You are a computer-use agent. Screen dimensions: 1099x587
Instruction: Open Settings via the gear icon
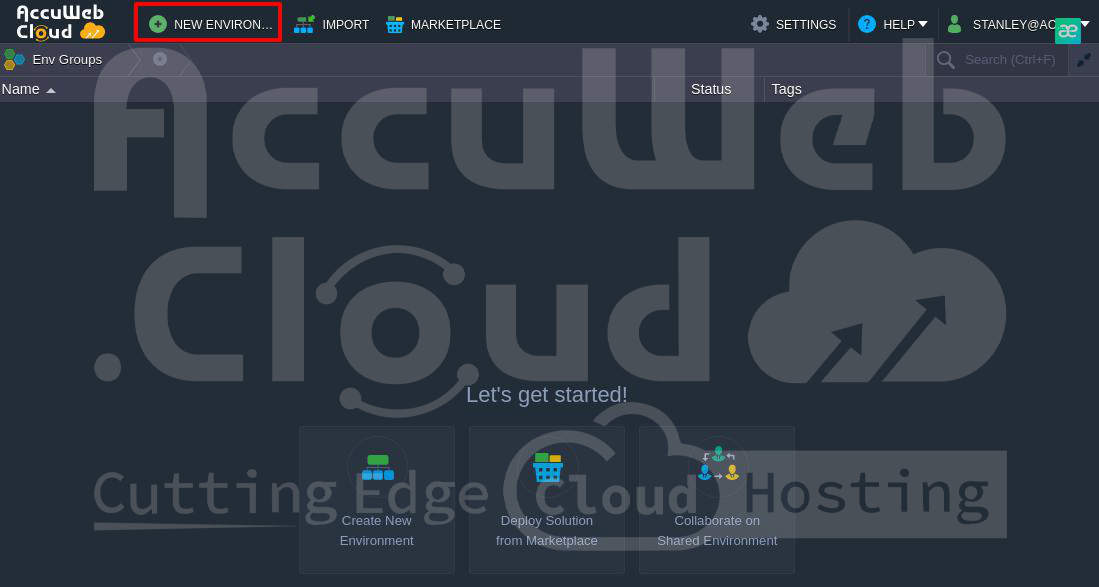760,24
